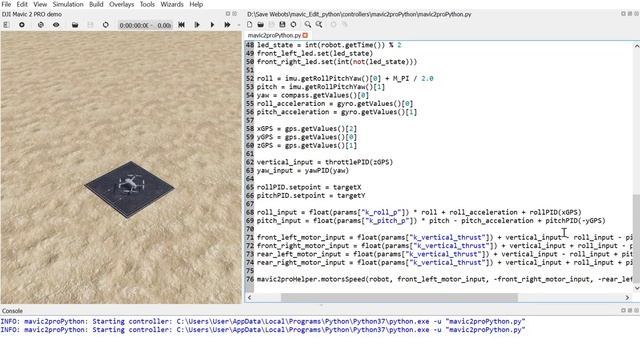640x360 pixels.
Task: Close the mavic2proPython.py tab
Action: click(x=305, y=36)
